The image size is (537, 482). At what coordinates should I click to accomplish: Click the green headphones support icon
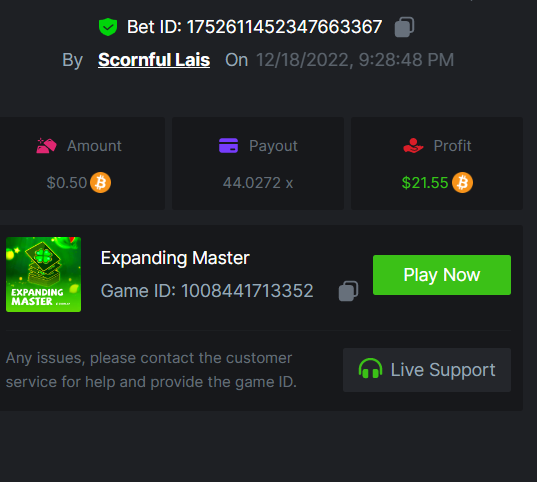pos(370,369)
